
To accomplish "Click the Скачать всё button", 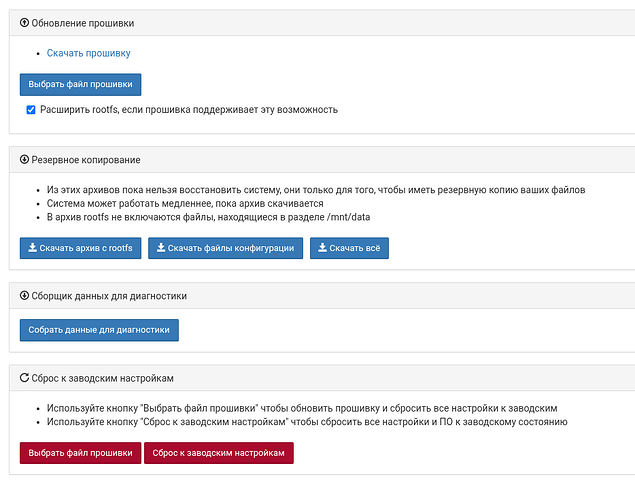I will coord(349,248).
